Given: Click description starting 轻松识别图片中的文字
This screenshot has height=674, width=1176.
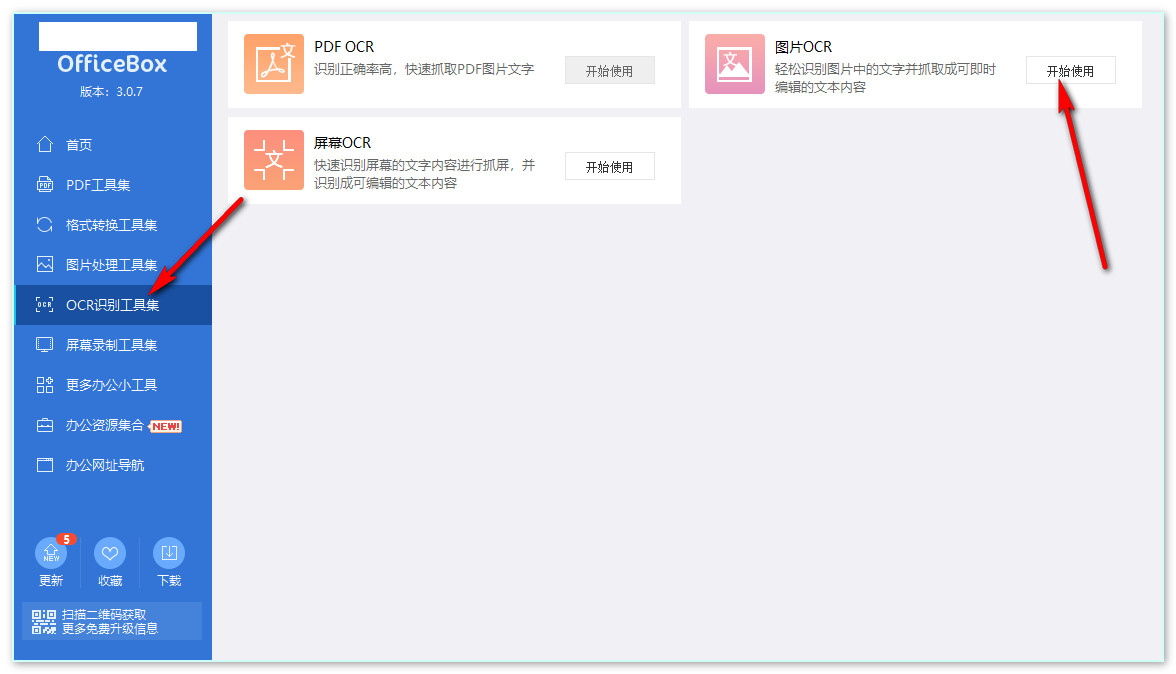Looking at the screenshot, I should (x=886, y=78).
